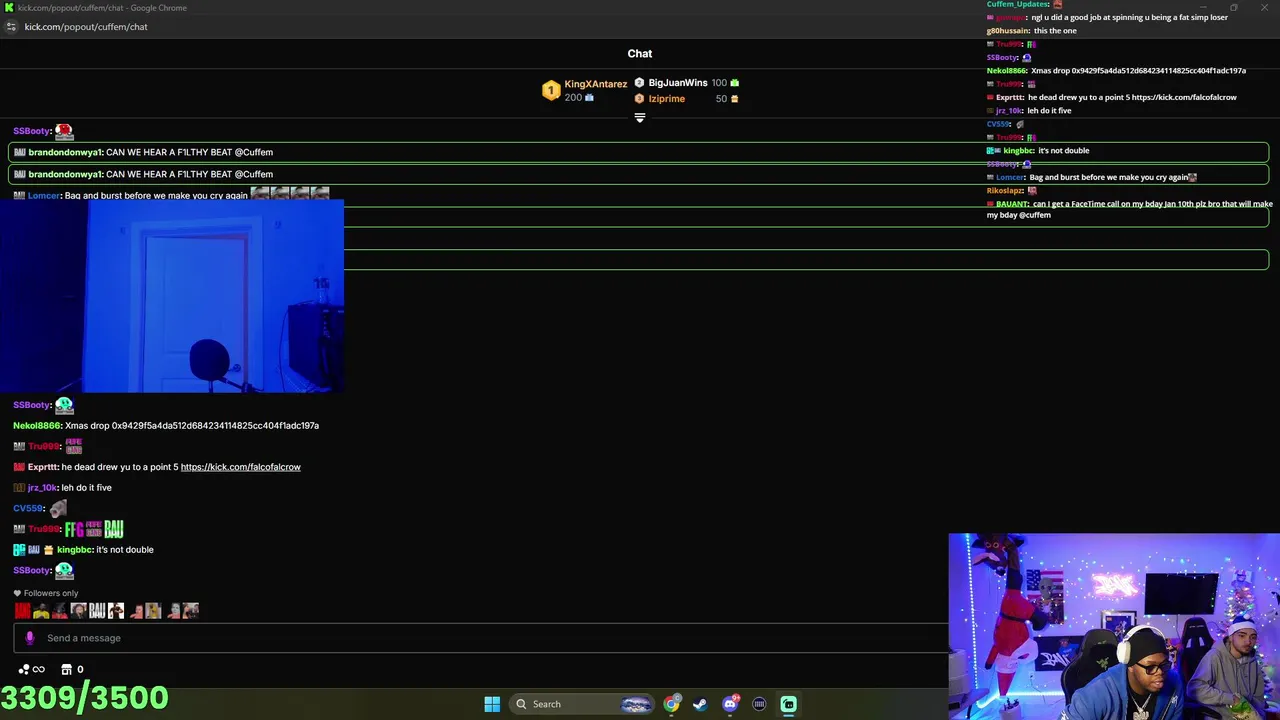The image size is (1280, 720).
Task: Click username Exprttt in chat
Action: point(43,467)
